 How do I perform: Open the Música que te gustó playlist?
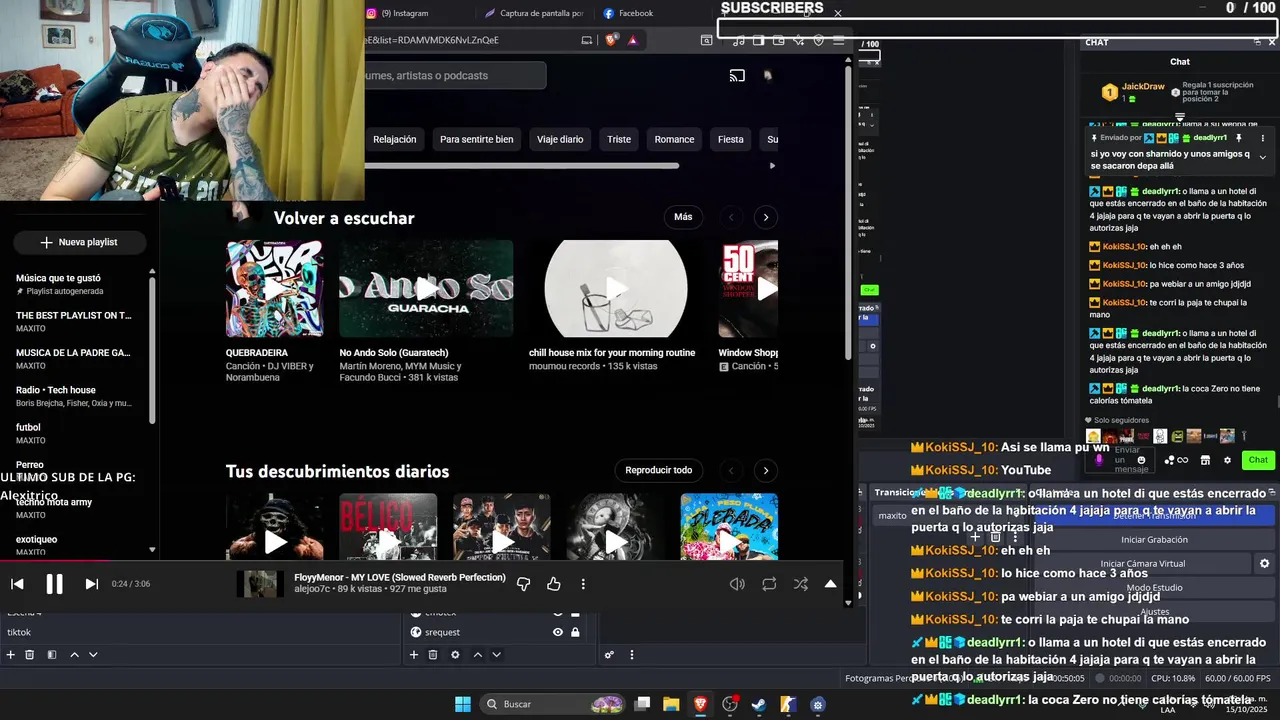(x=75, y=284)
